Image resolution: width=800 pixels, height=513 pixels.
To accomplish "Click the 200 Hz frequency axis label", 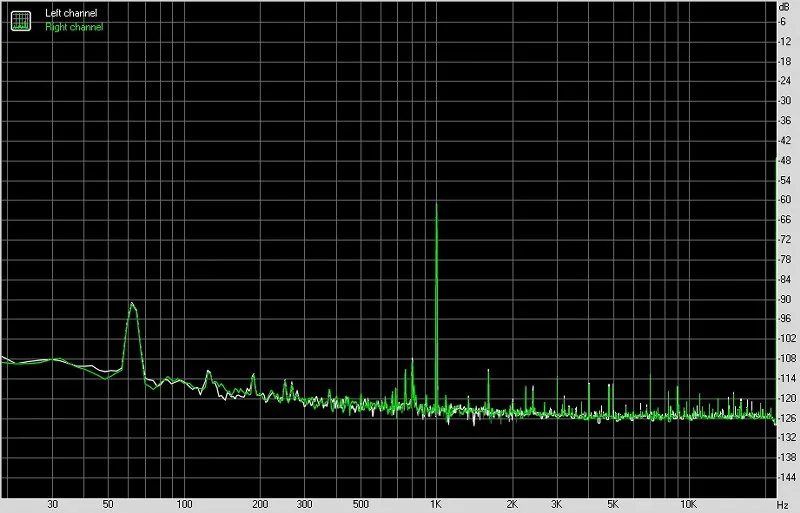I will (x=260, y=504).
